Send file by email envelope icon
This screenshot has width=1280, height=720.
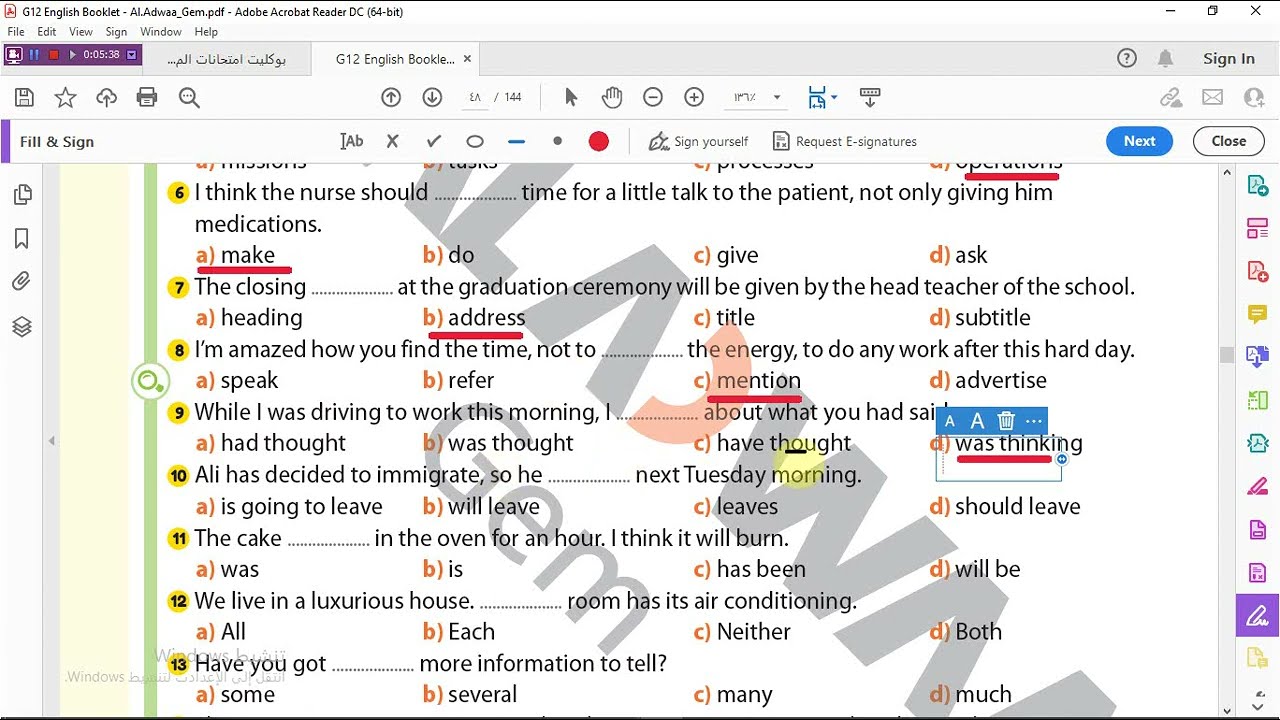1212,97
